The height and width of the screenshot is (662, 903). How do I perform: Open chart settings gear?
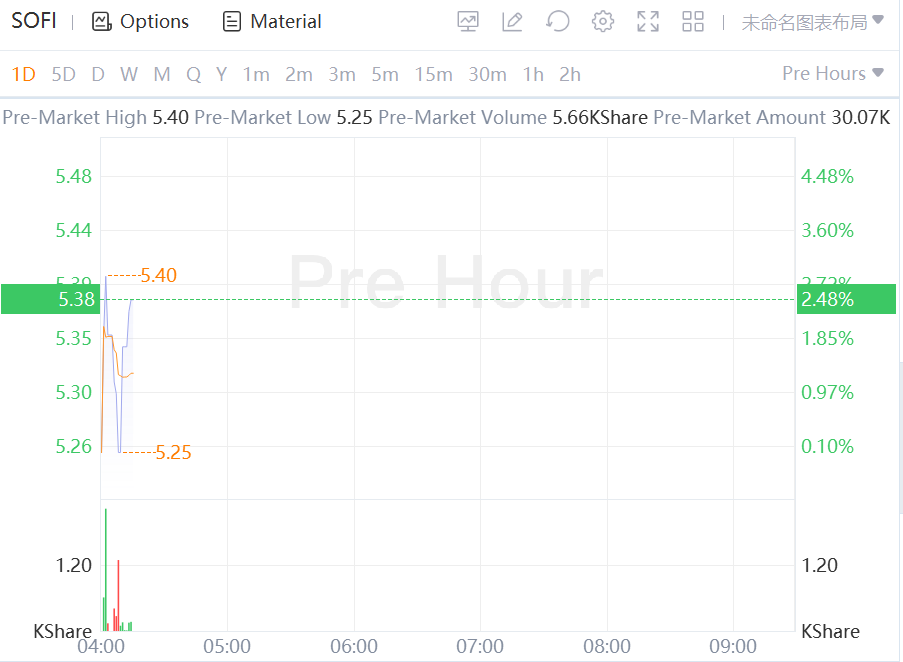click(x=603, y=21)
